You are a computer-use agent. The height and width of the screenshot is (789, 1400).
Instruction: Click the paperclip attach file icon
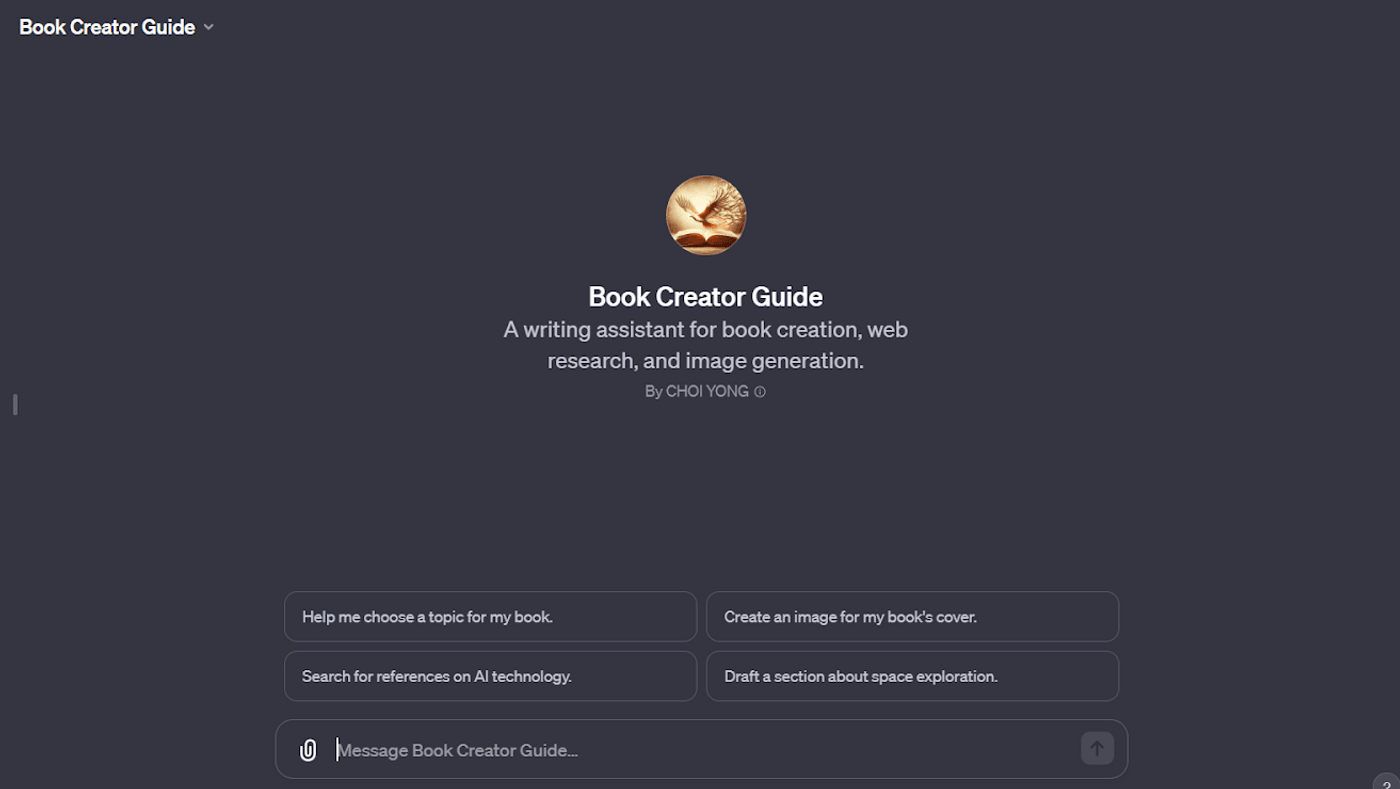click(308, 750)
